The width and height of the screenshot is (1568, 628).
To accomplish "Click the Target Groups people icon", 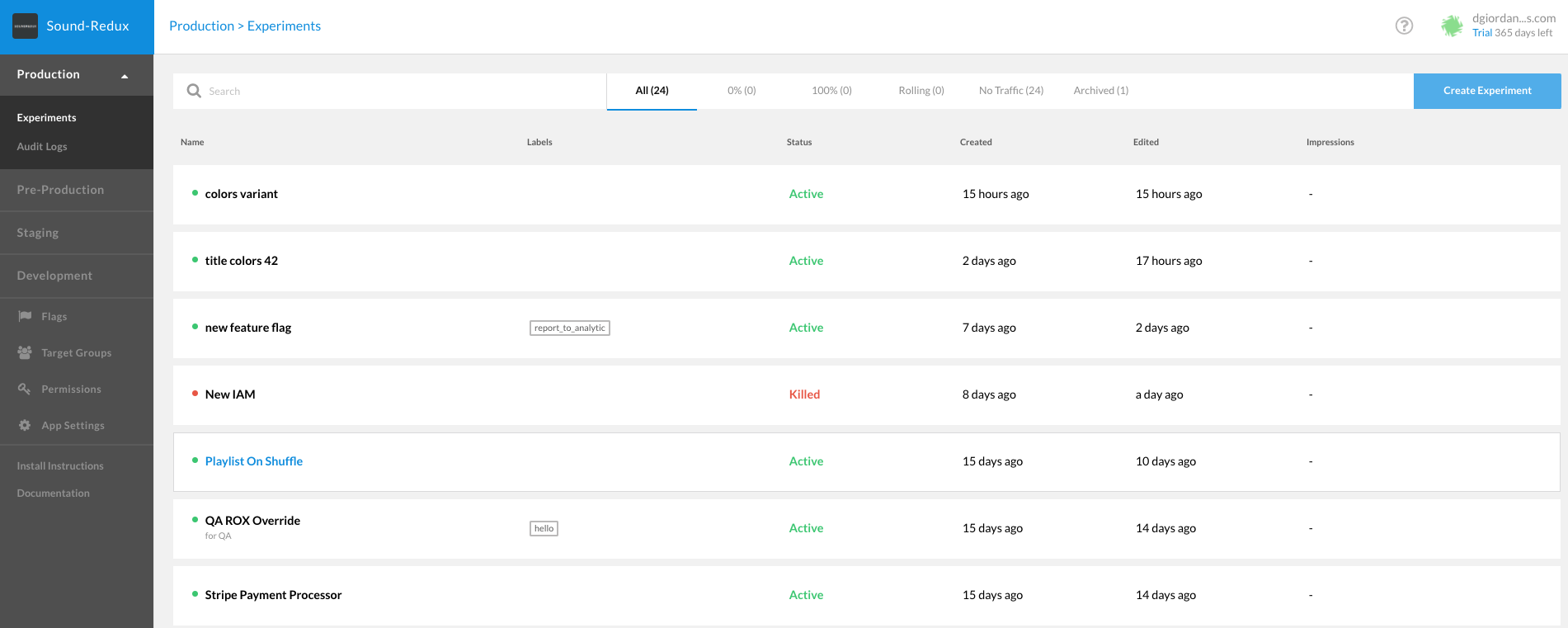I will 25,352.
